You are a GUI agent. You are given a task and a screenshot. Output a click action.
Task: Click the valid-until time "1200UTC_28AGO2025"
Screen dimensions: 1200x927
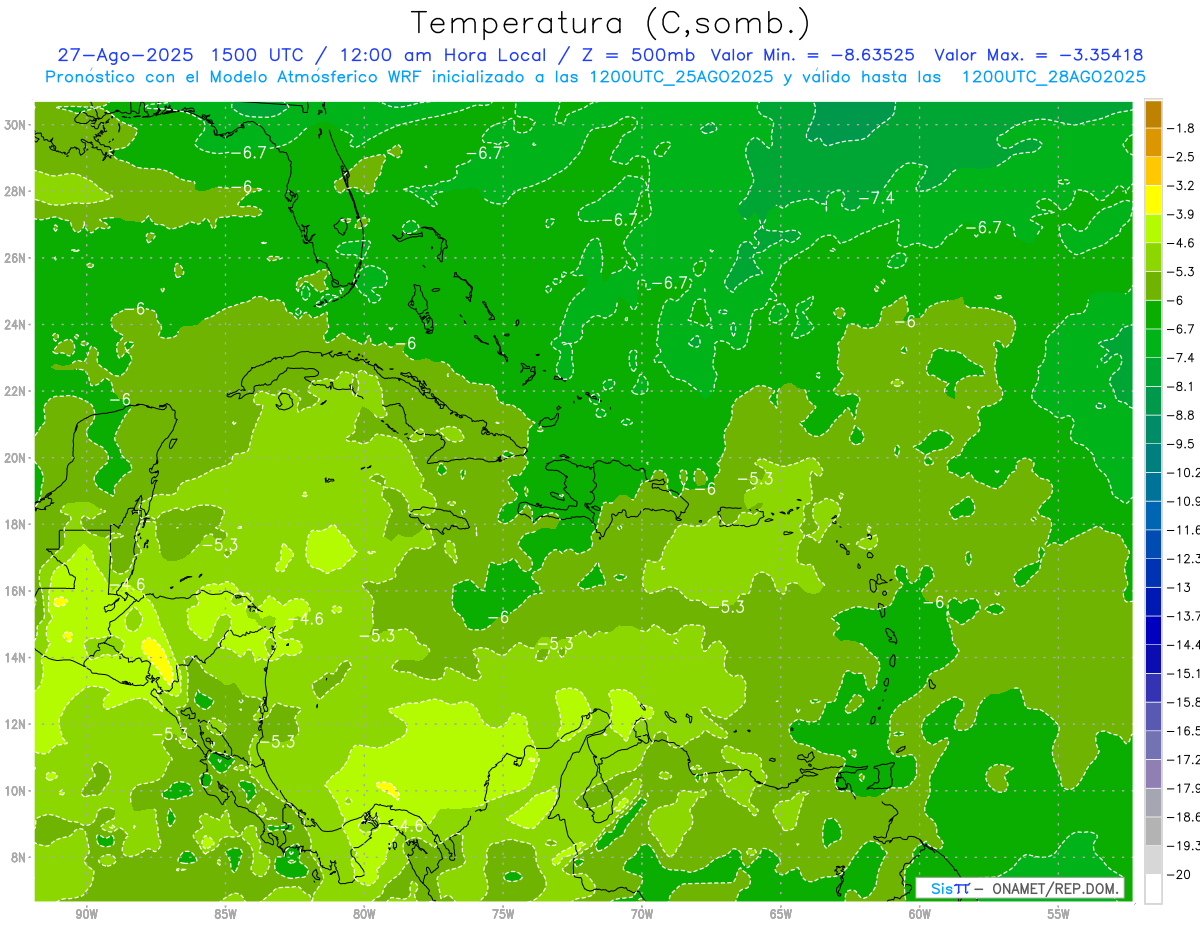(x=1053, y=77)
